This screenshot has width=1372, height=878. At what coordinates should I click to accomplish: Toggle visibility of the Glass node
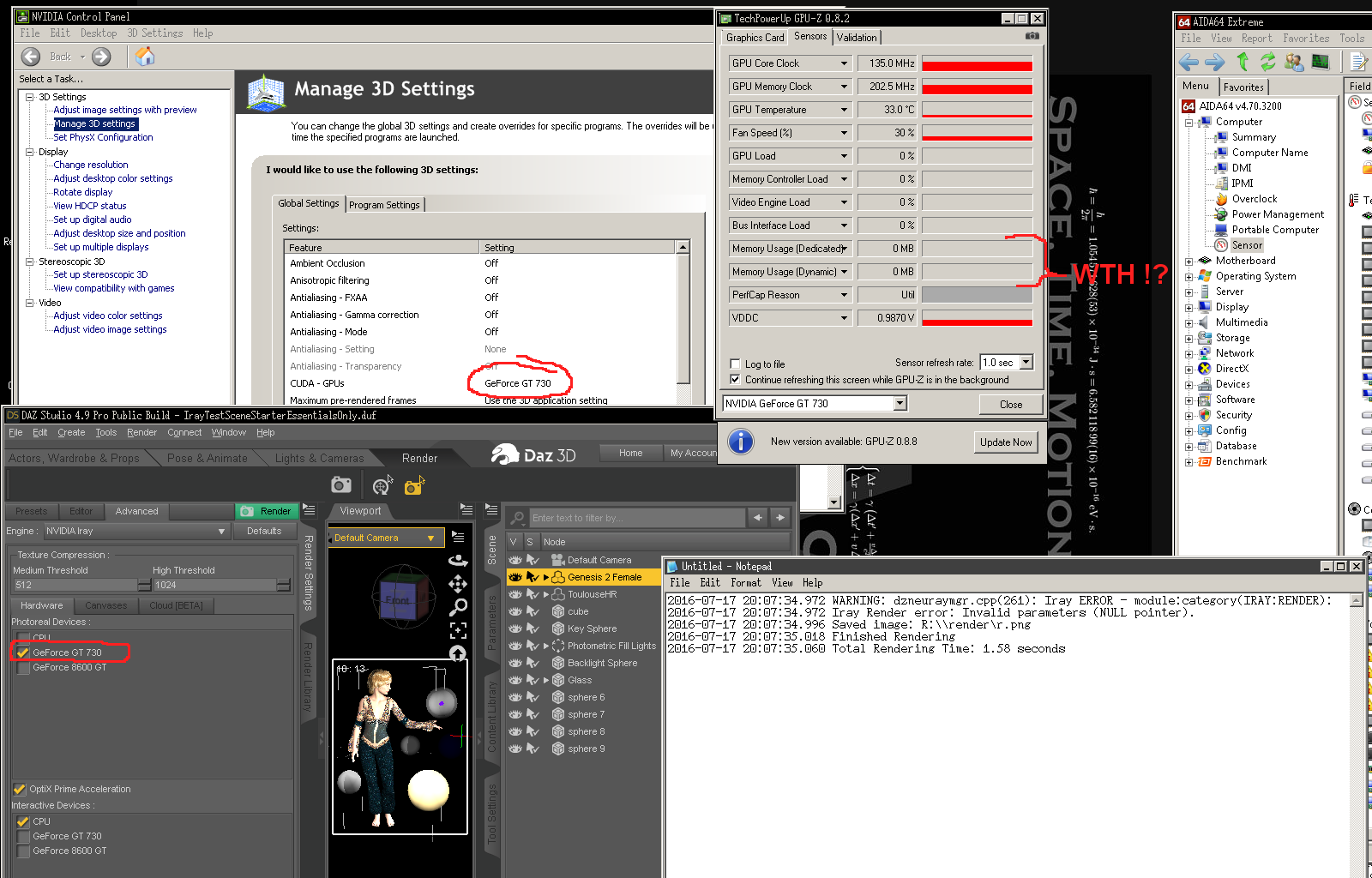(515, 680)
